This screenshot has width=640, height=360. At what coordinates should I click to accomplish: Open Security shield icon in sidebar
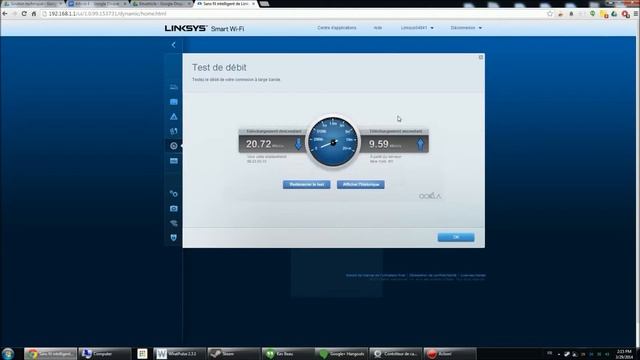(x=173, y=238)
